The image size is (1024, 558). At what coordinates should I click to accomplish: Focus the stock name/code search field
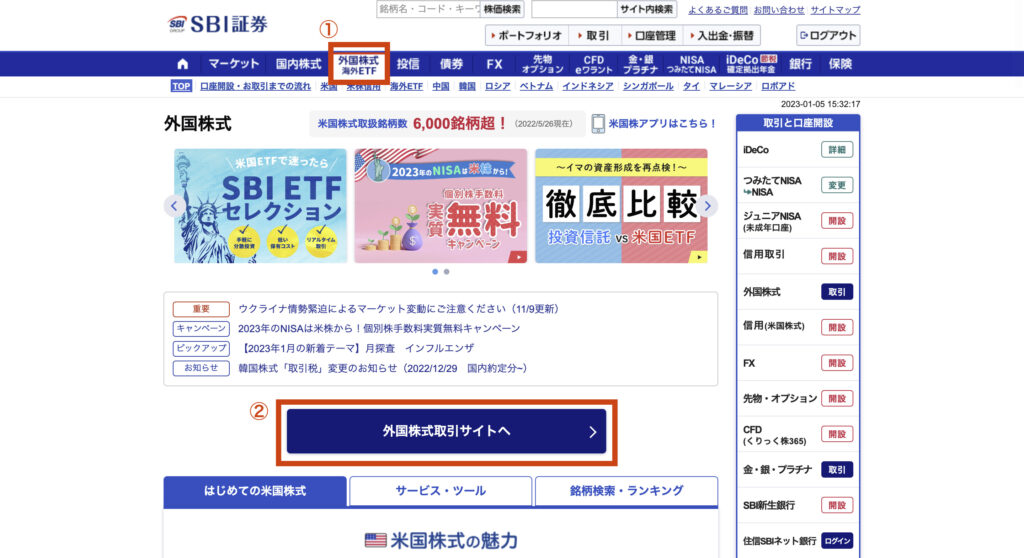428,9
